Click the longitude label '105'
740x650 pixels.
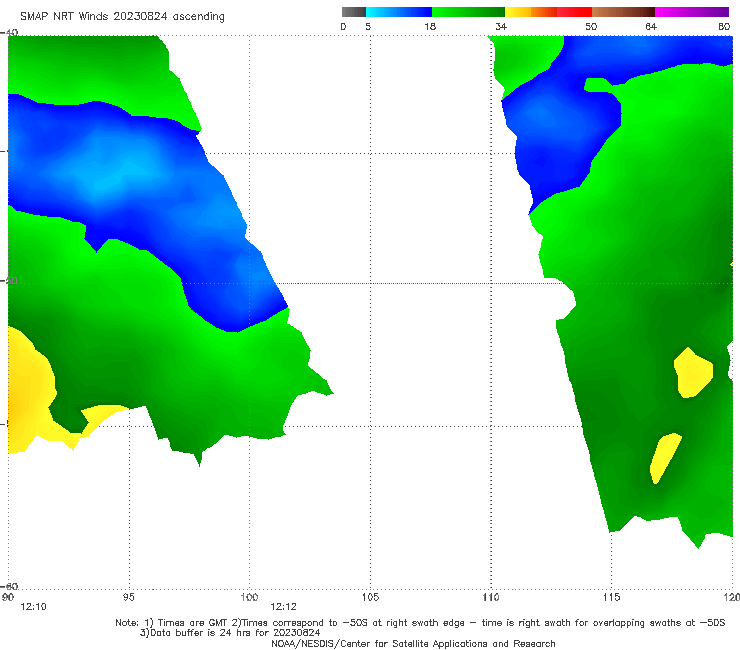(x=370, y=598)
